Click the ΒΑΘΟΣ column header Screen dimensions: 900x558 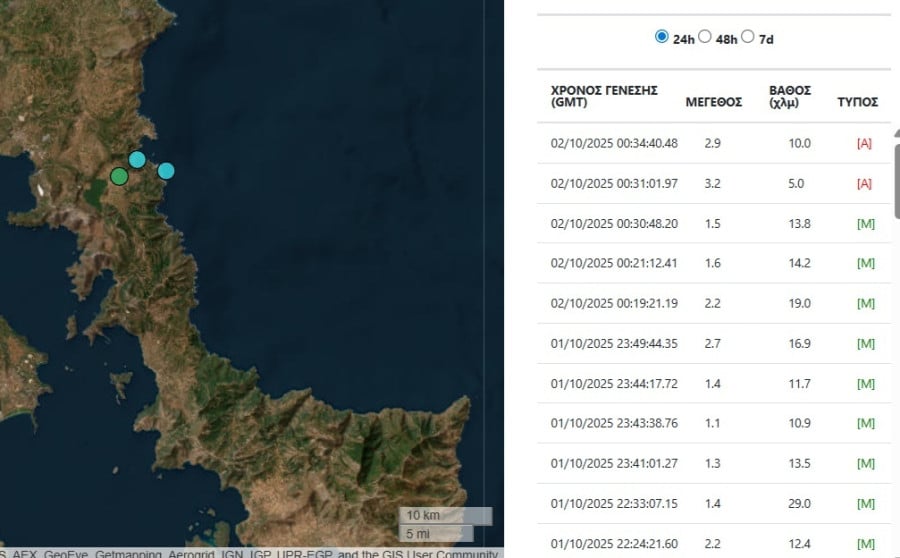(790, 96)
